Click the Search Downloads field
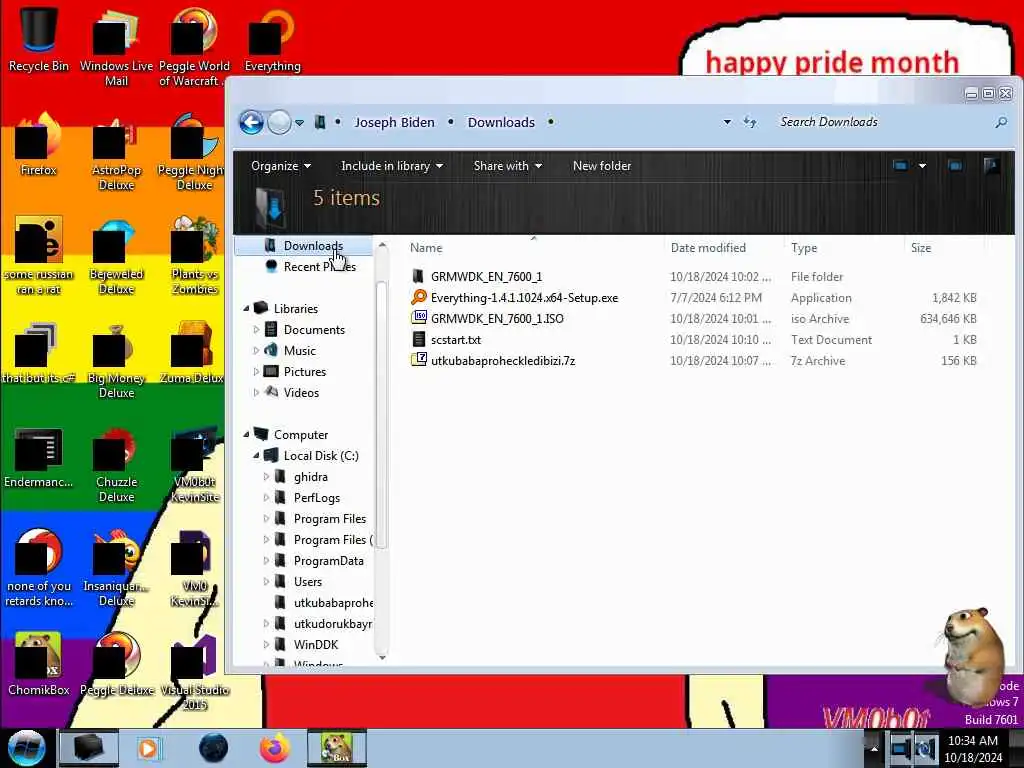Viewport: 1024px width, 768px height. point(882,122)
